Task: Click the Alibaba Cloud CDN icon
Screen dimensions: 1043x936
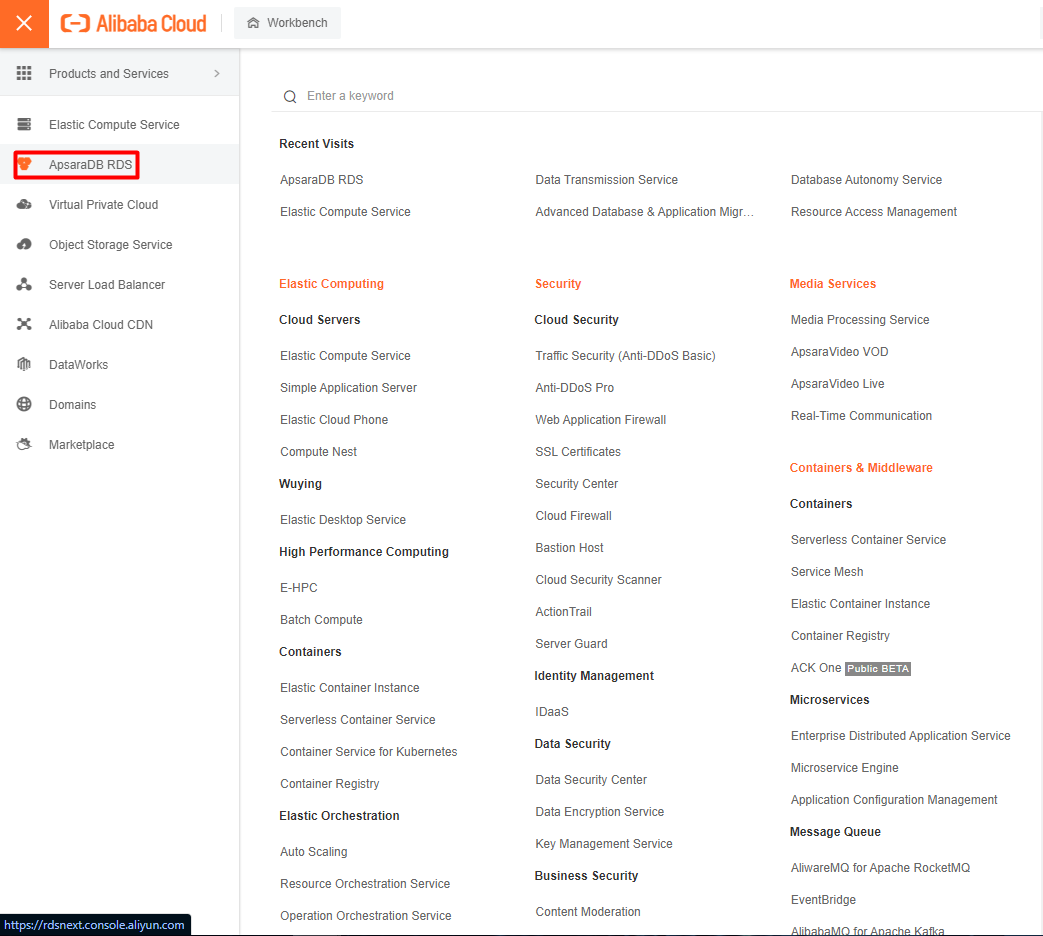Action: 25,325
